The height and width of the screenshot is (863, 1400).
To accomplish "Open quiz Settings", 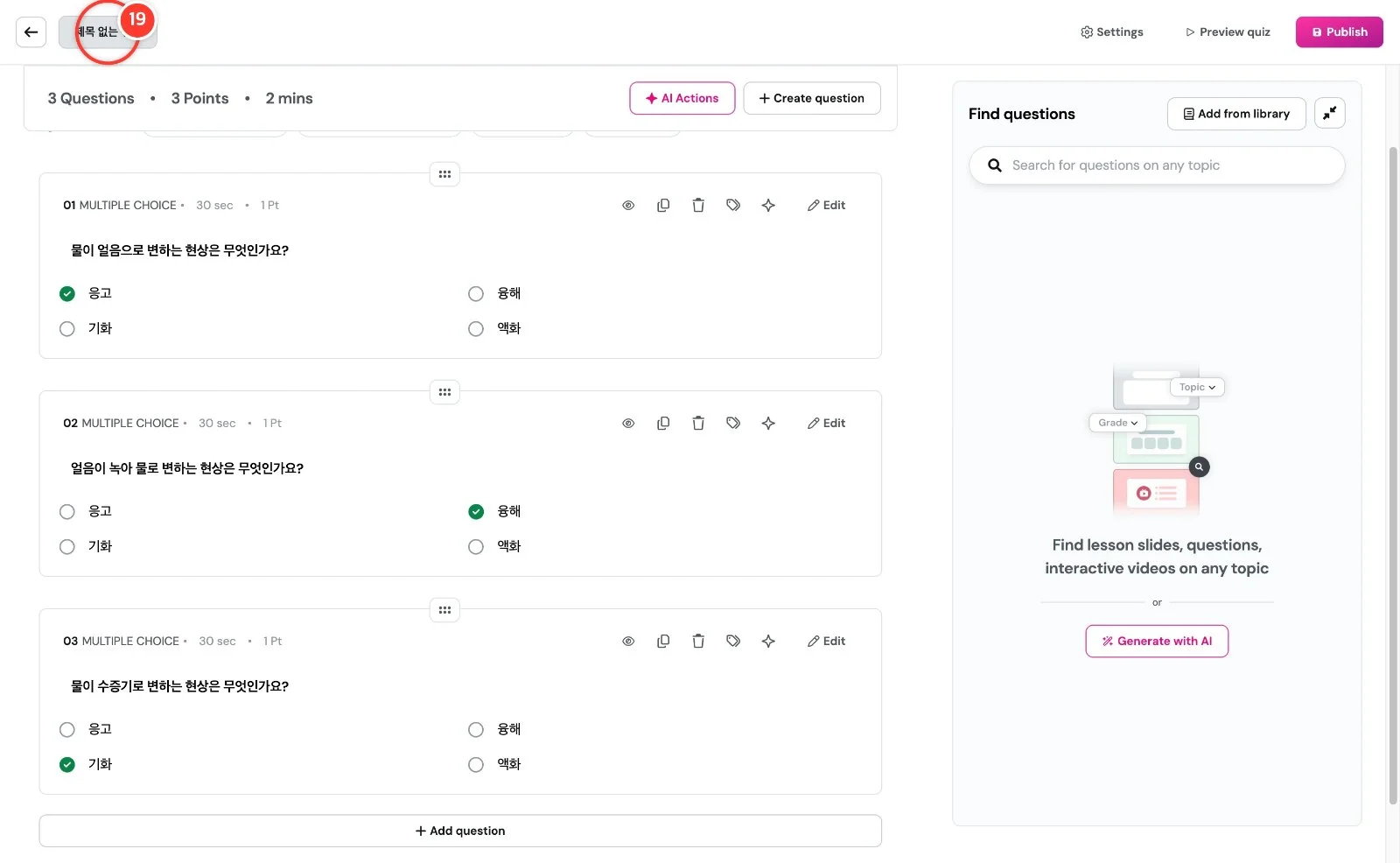I will click(x=1111, y=32).
